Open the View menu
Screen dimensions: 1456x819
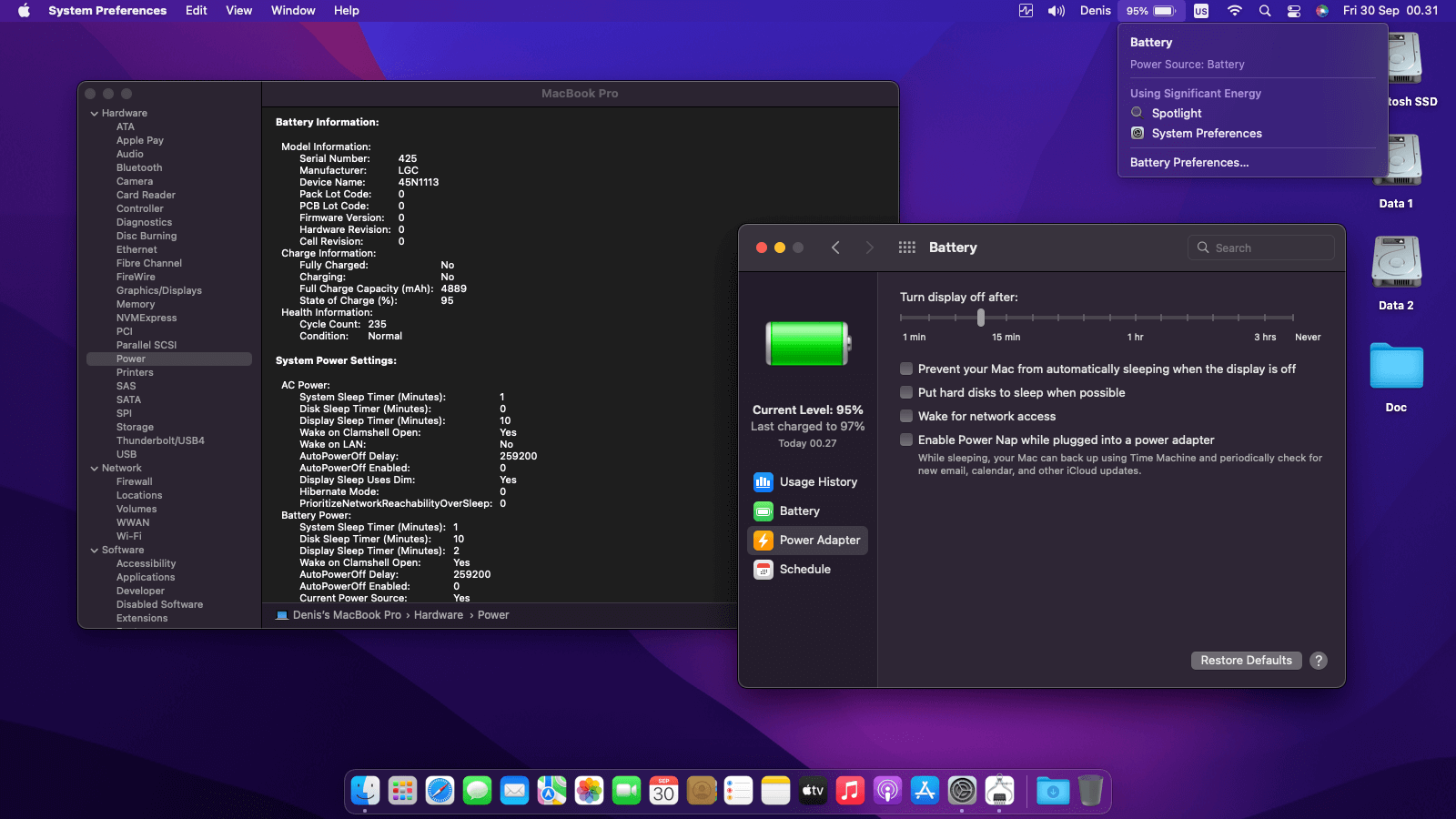click(239, 11)
